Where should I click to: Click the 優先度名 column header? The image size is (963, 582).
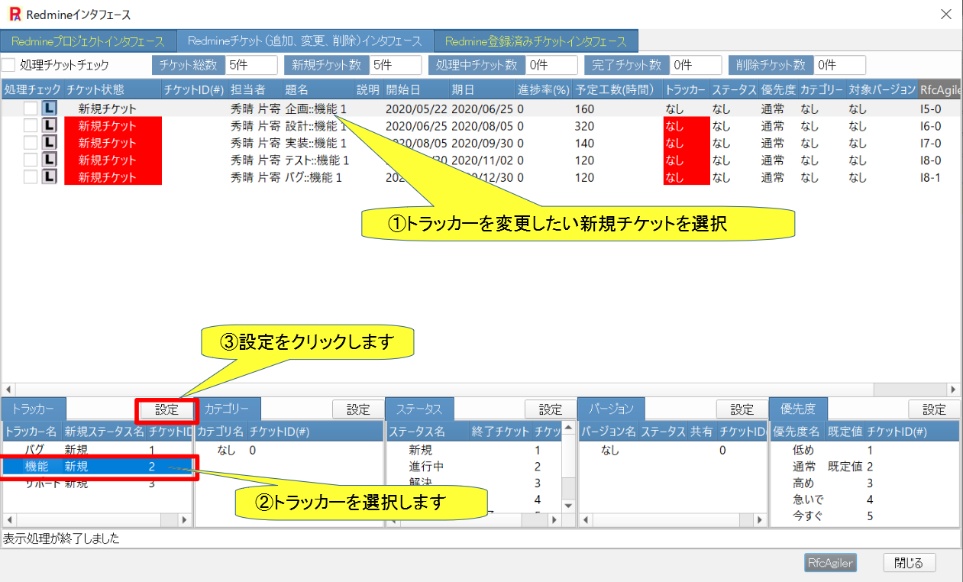tap(797, 432)
